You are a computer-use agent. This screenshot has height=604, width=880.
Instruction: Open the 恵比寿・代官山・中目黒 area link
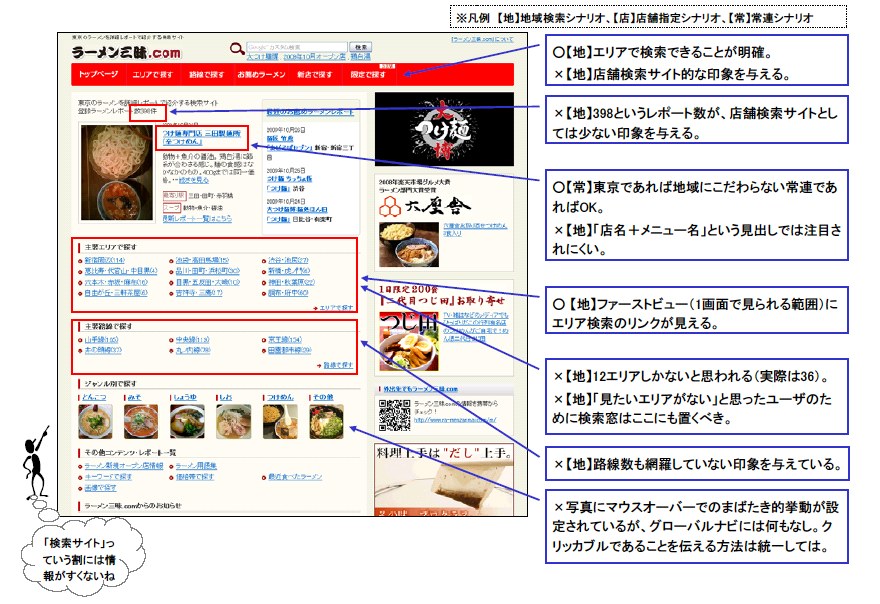(121, 271)
